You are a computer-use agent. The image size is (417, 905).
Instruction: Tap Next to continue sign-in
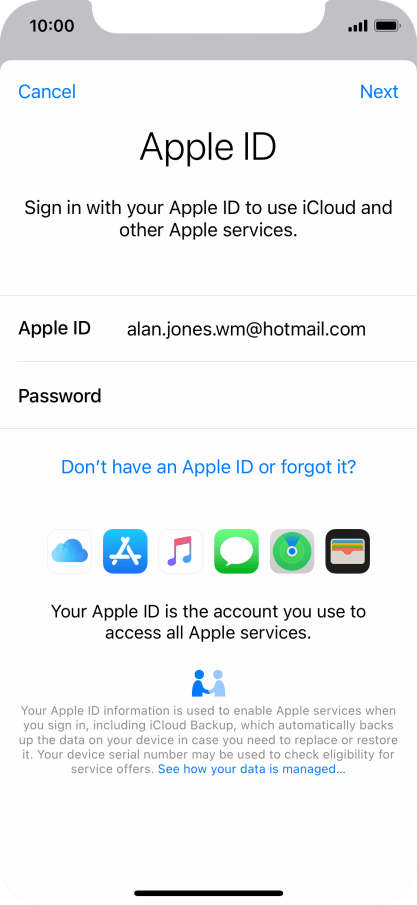[x=379, y=92]
